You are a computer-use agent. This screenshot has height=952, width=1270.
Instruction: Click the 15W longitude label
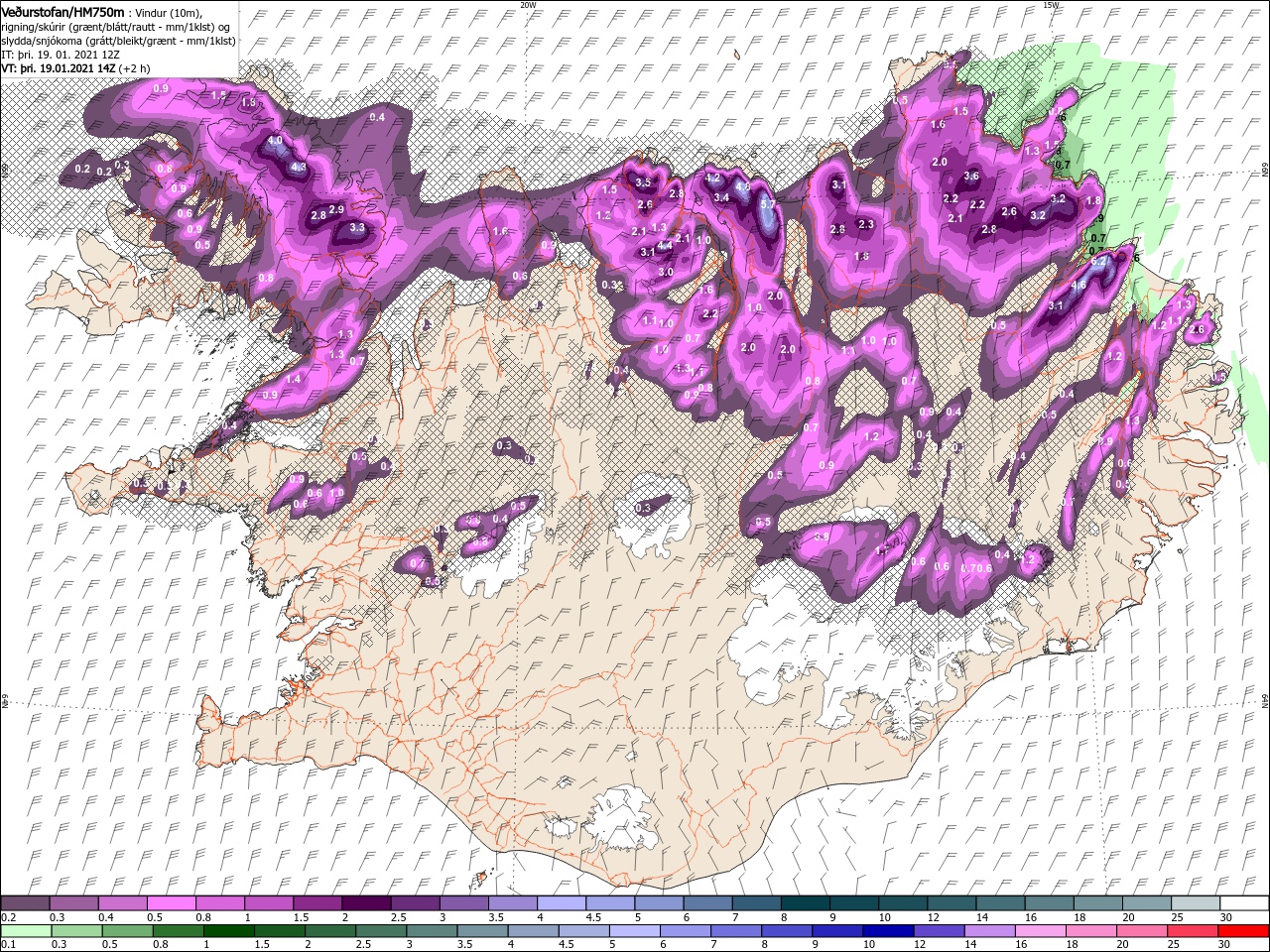point(1051,5)
